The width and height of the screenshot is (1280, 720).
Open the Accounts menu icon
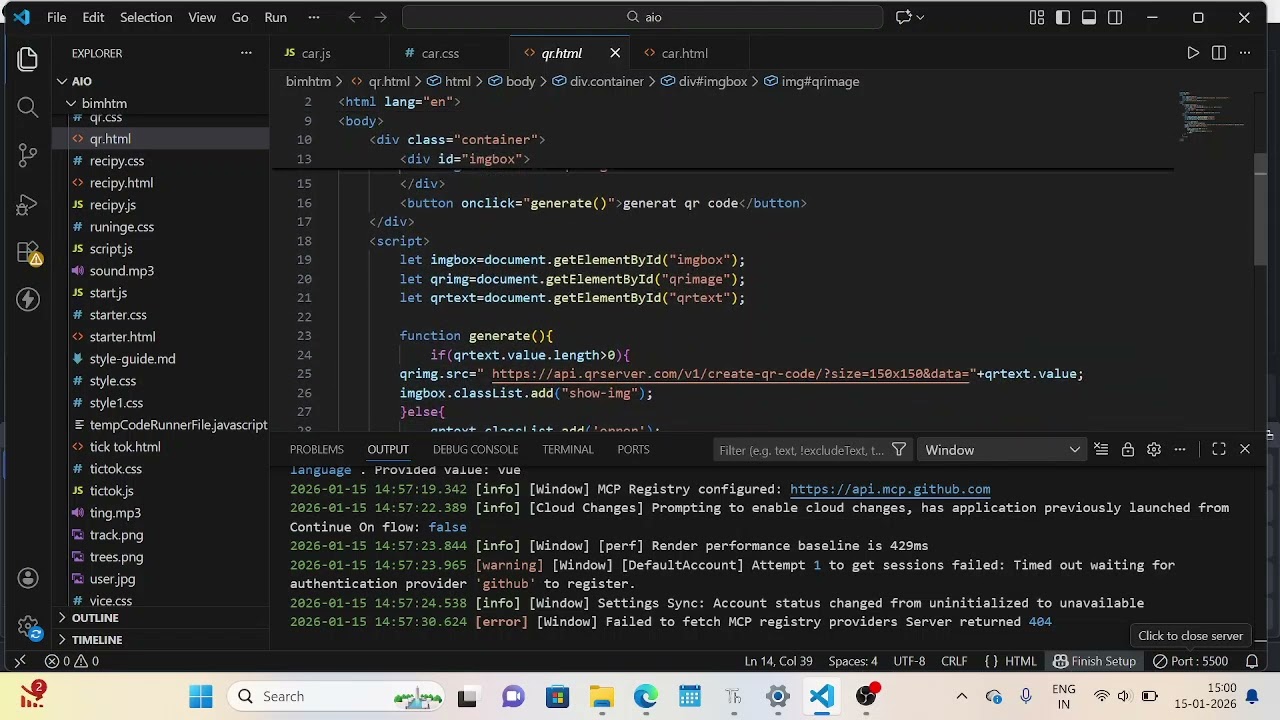point(28,578)
